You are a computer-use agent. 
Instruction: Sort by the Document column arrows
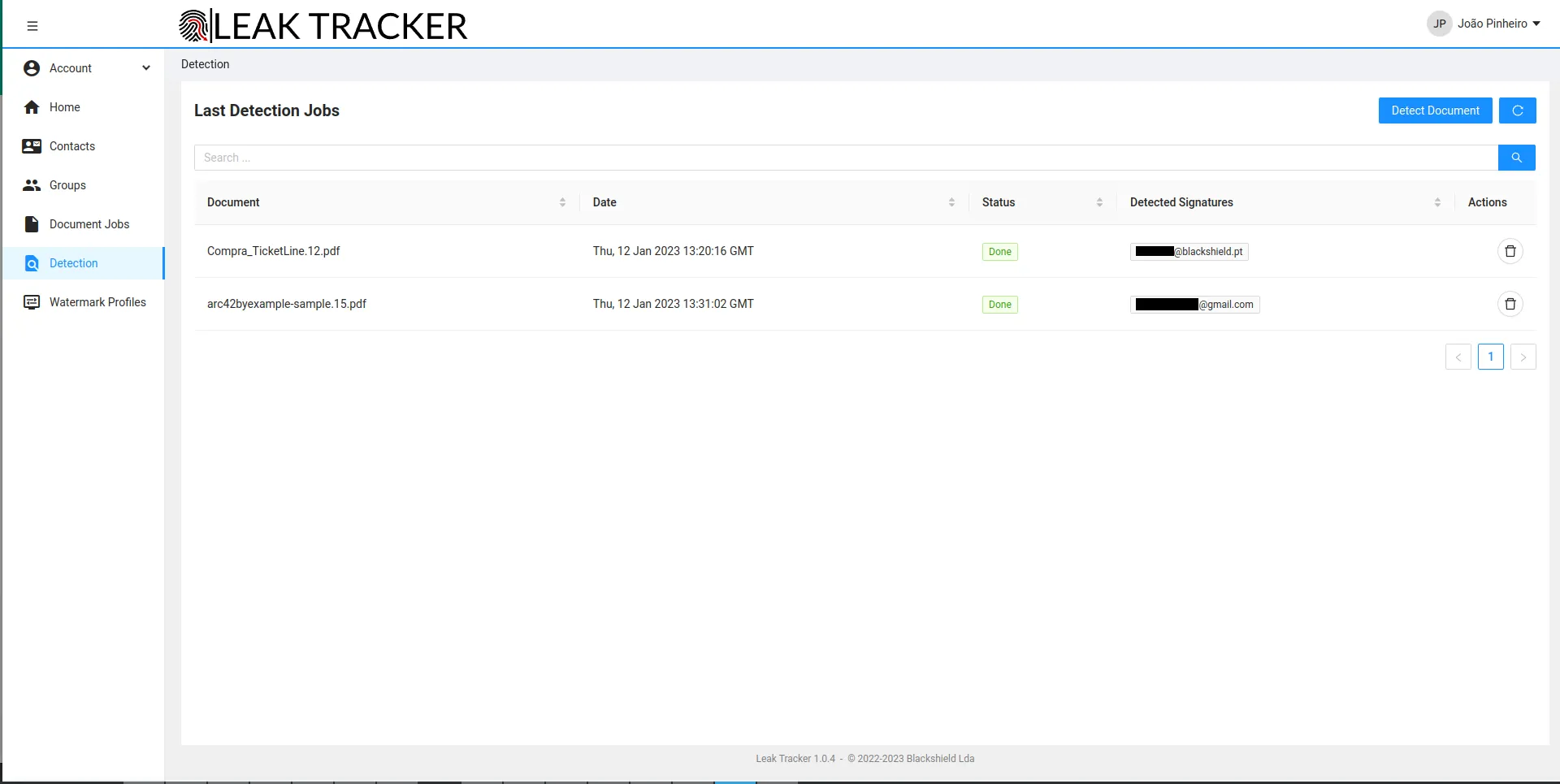562,202
